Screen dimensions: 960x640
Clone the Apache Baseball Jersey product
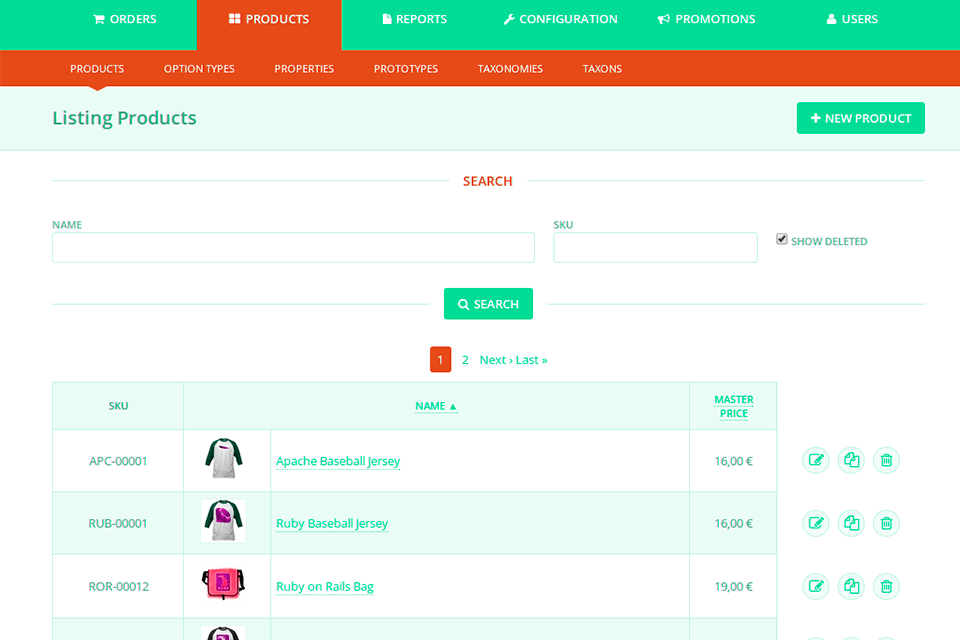851,461
